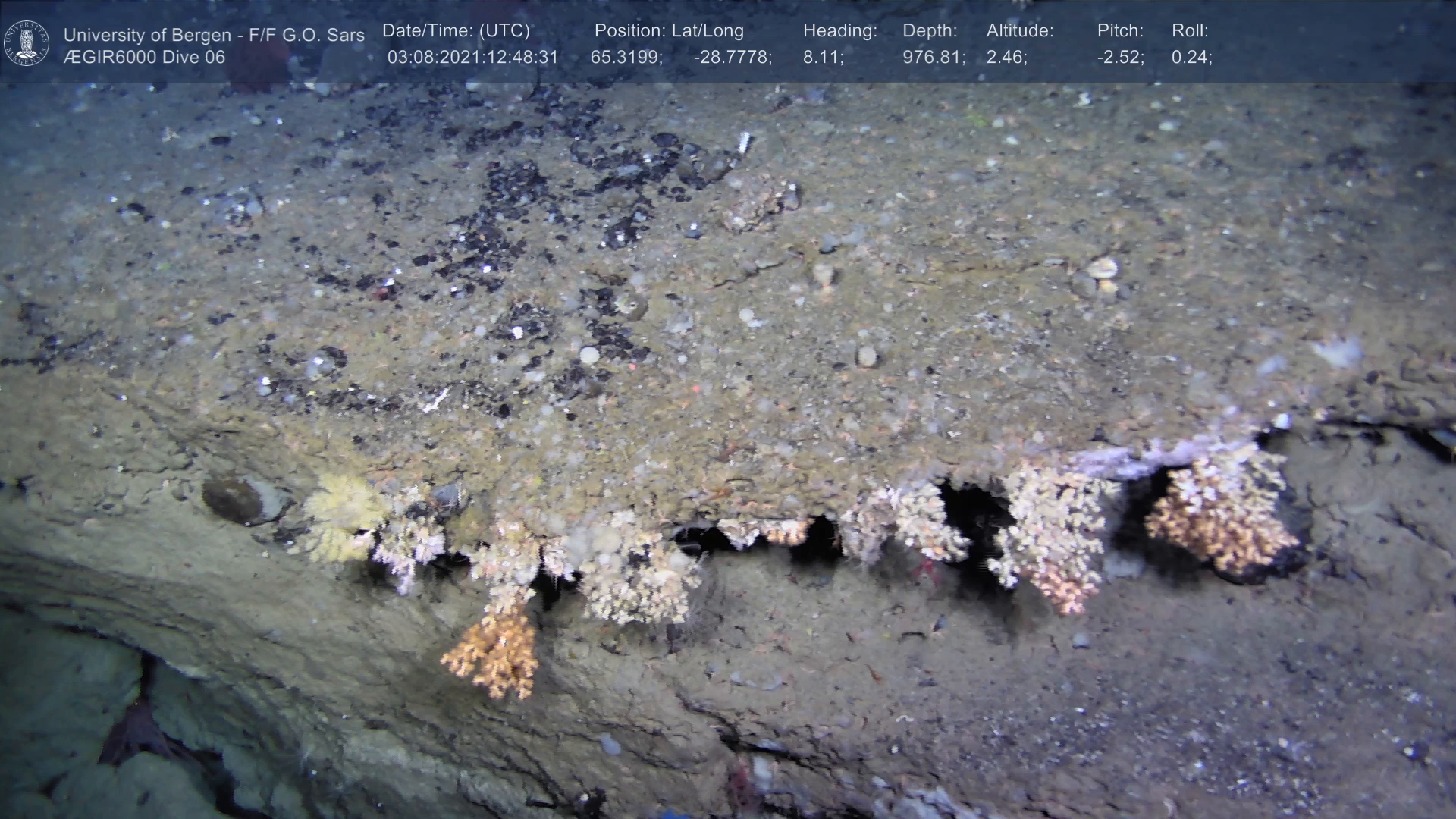Click the 'University of Bergen - F/F G.O. Sars' text
Screen dimensions: 1456x819
(x=214, y=35)
